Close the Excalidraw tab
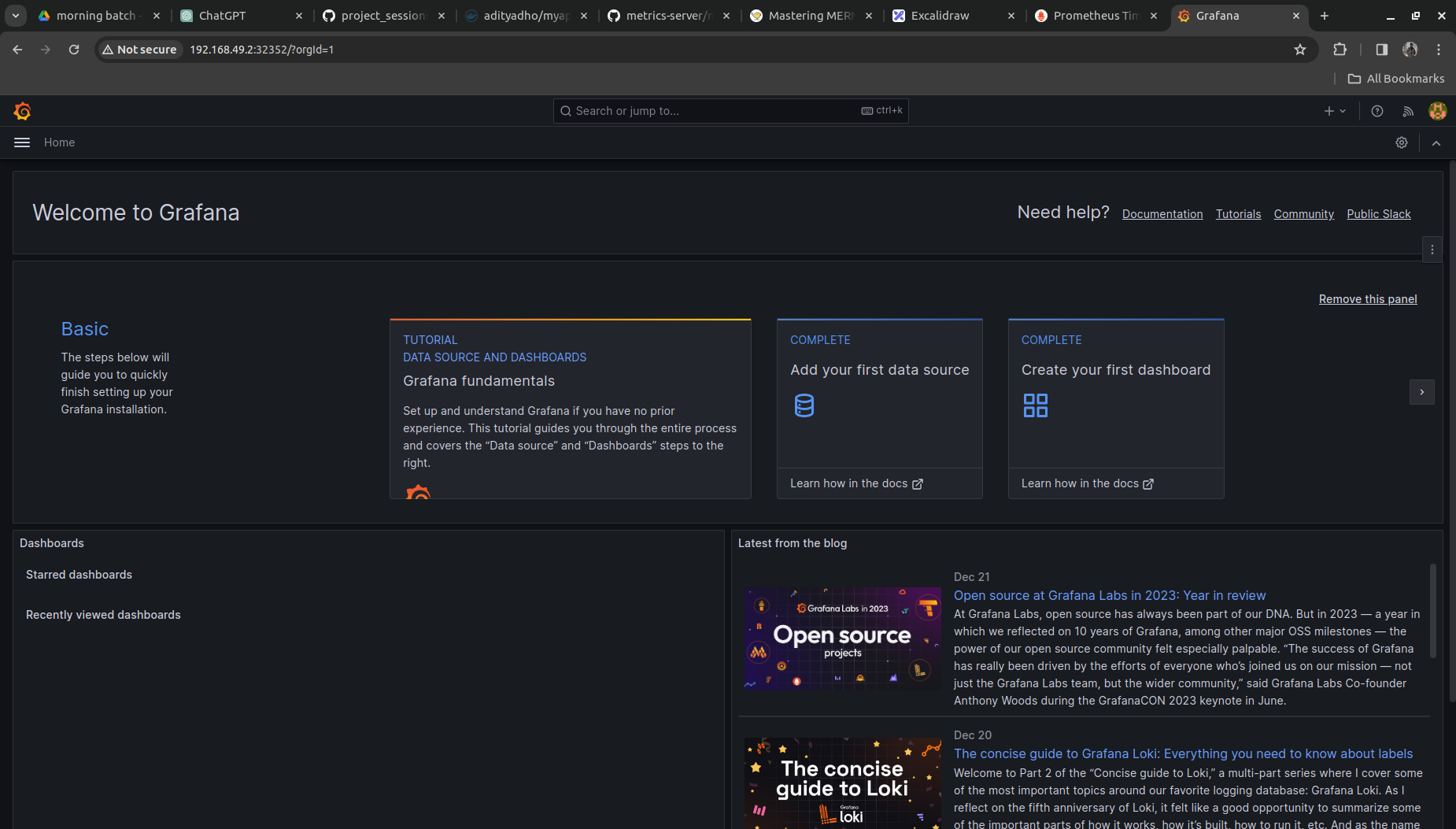Image resolution: width=1456 pixels, height=829 pixels. [1011, 16]
